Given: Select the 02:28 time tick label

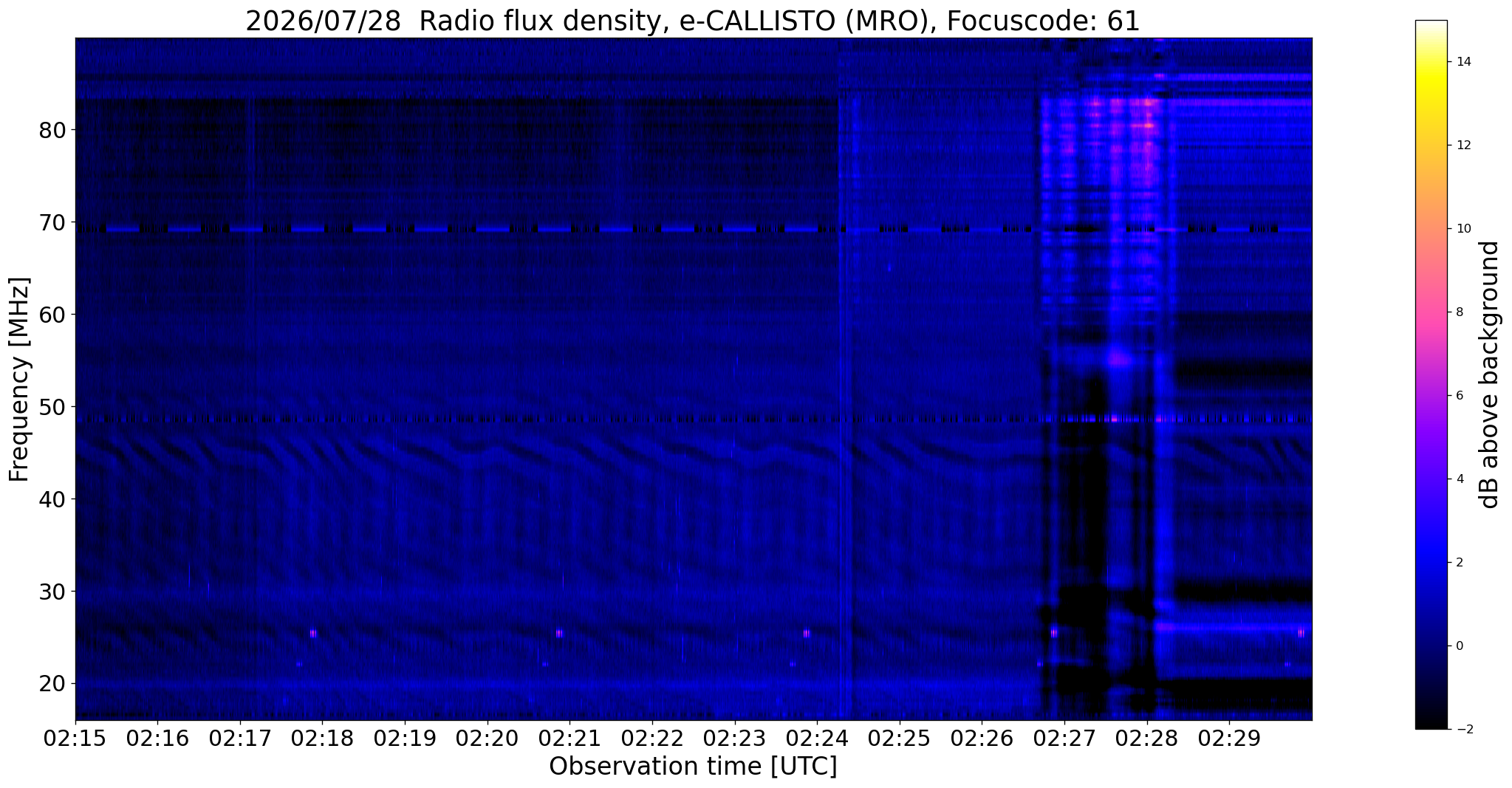Looking at the screenshot, I should click(1146, 738).
